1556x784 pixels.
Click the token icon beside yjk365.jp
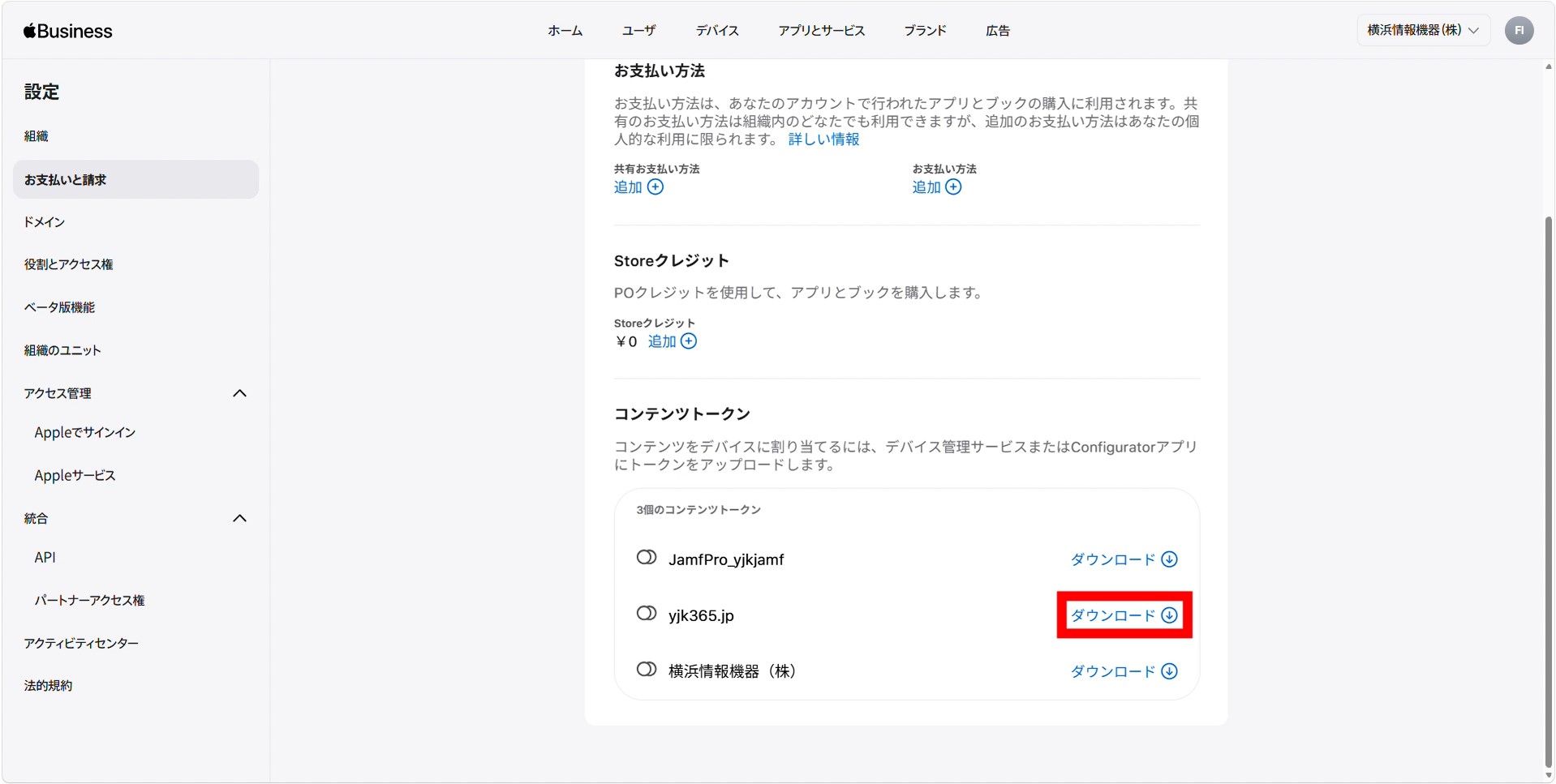[647, 614]
